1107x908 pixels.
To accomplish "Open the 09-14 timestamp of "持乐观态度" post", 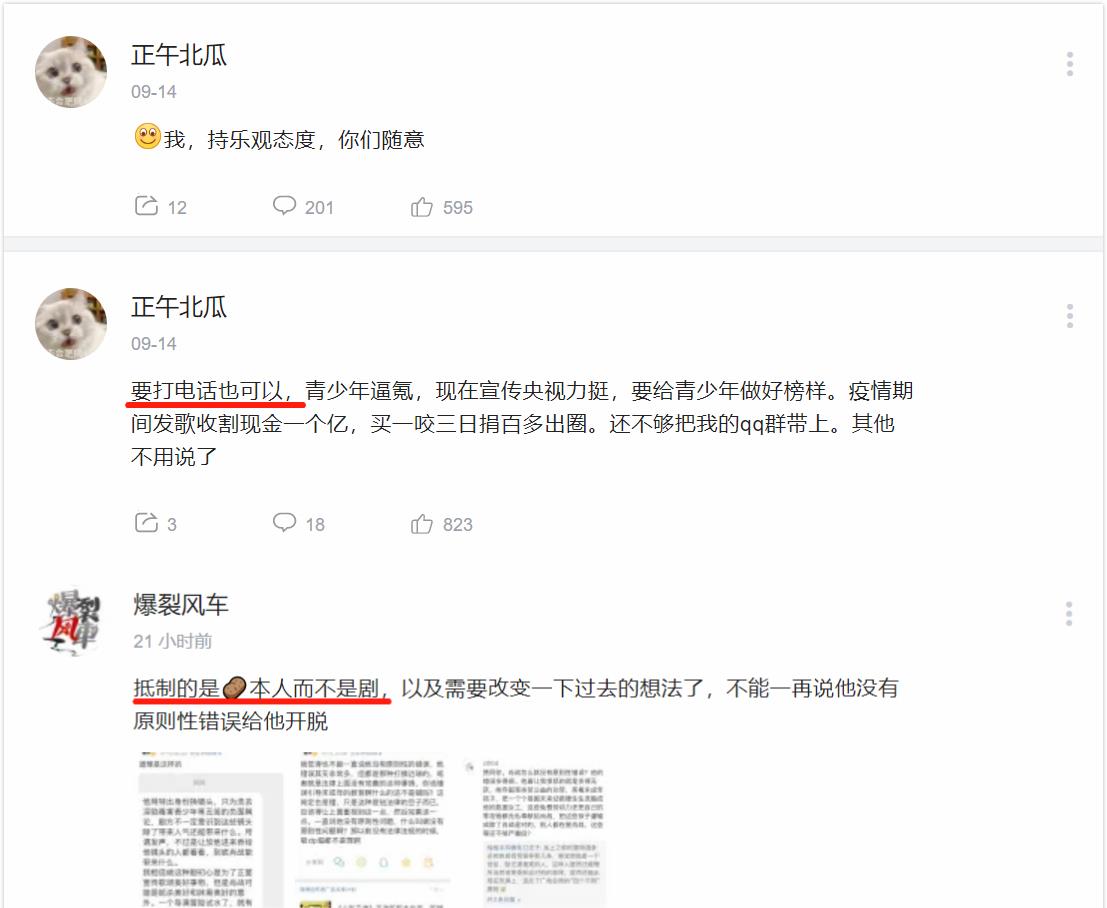I will coord(154,92).
